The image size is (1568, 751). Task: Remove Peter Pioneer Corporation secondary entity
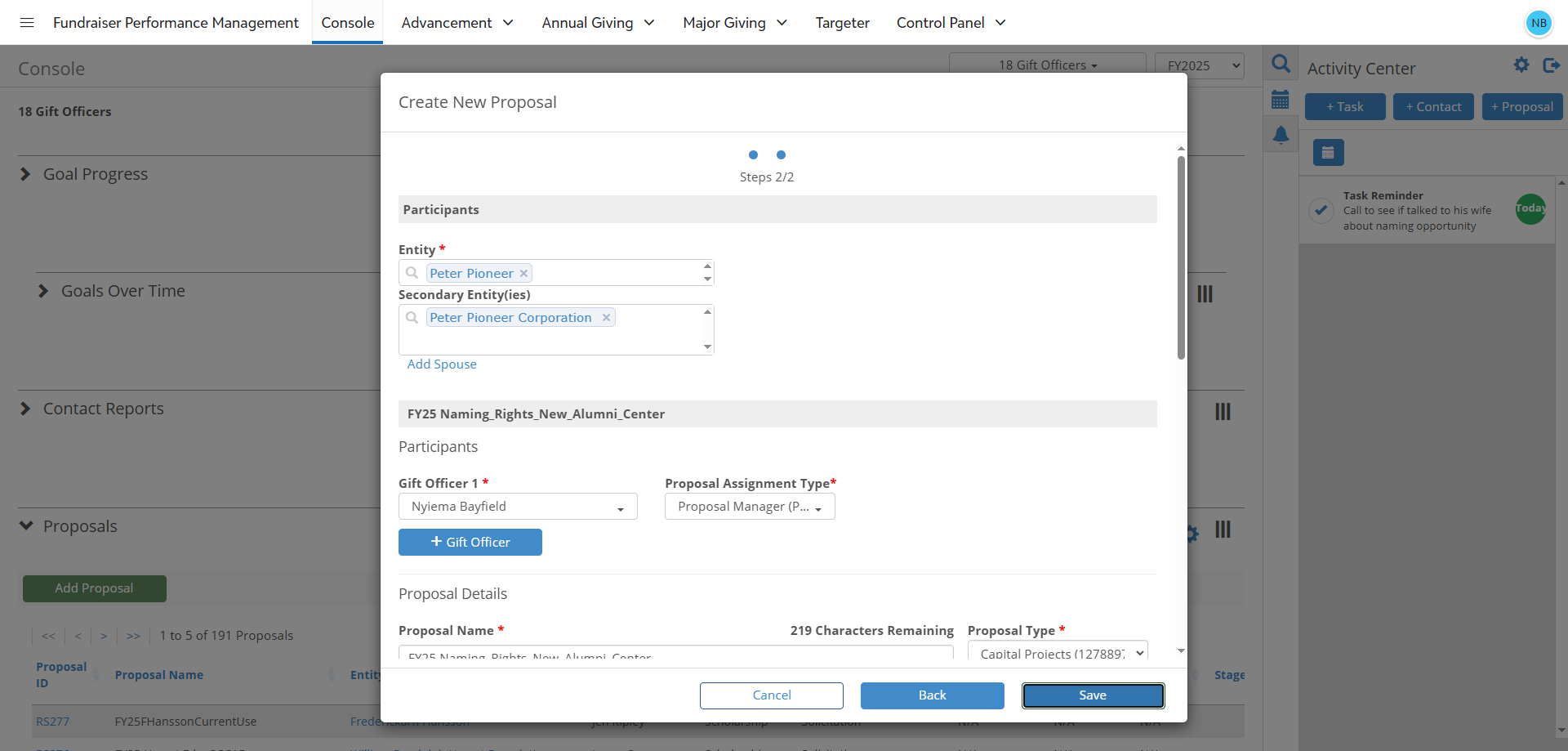coord(606,318)
